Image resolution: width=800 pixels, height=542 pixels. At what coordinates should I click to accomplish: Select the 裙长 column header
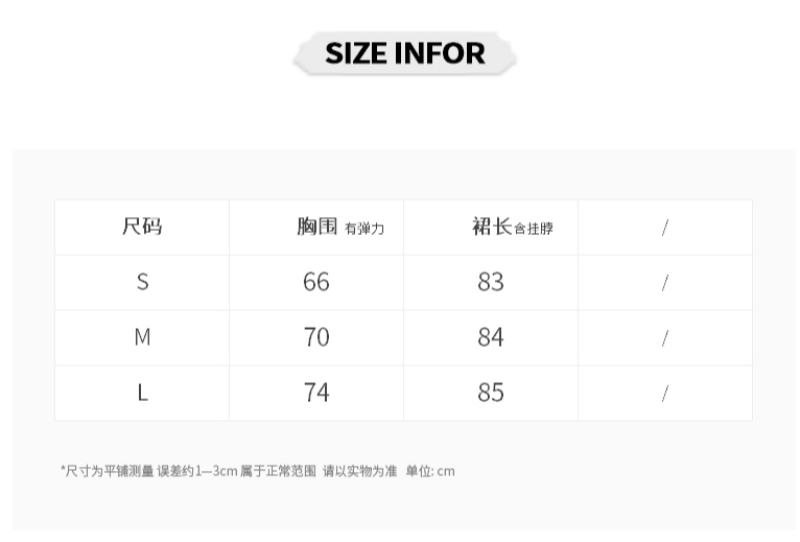(492, 227)
